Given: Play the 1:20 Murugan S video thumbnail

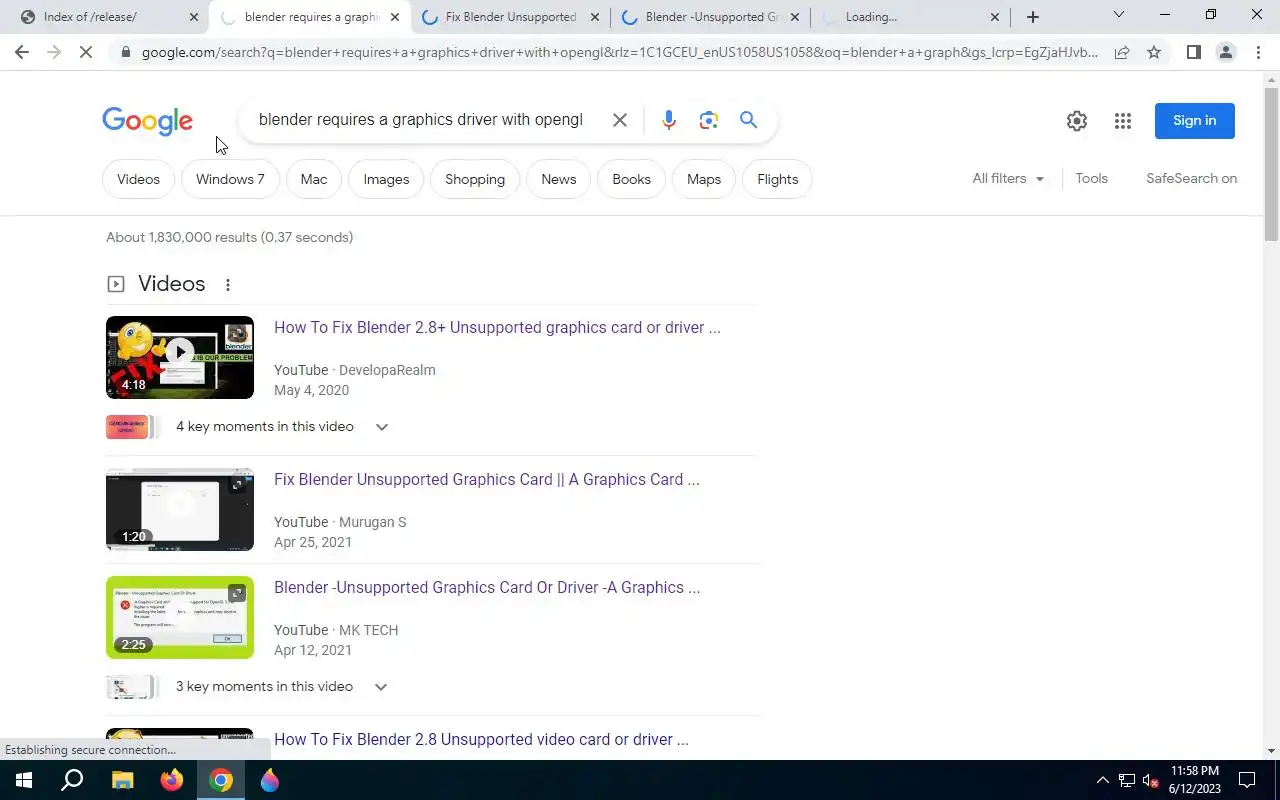Looking at the screenshot, I should coord(180,510).
